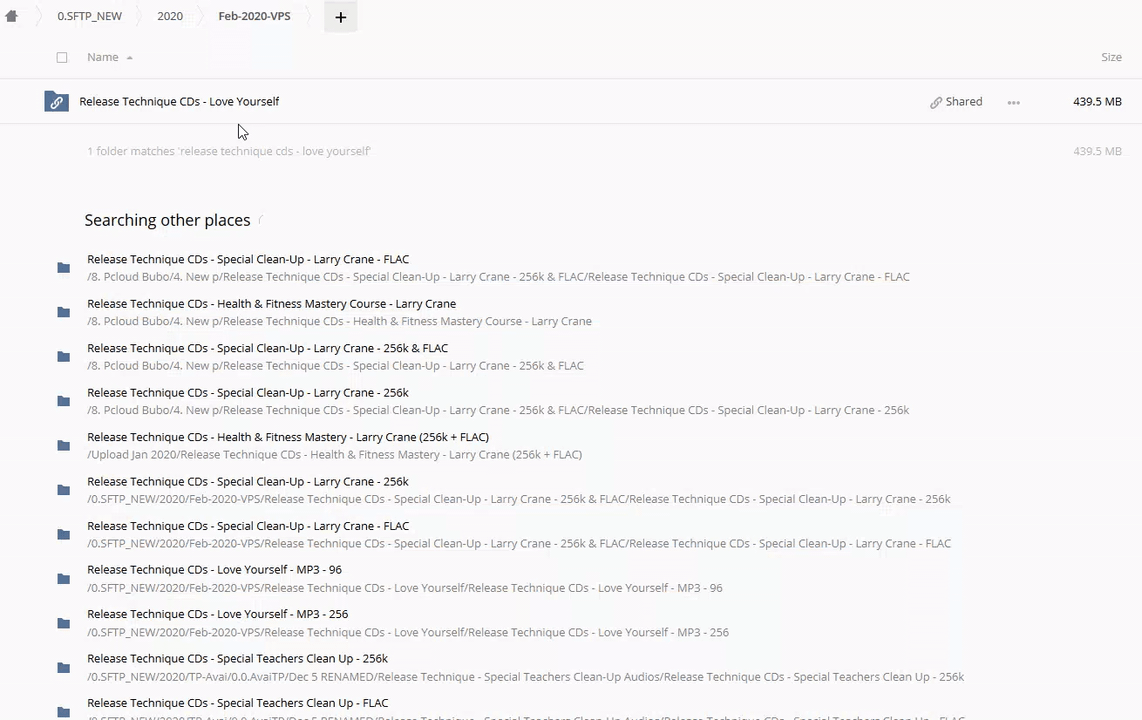Open Feb-2020-VPS breadcrumb folder

[x=254, y=16]
